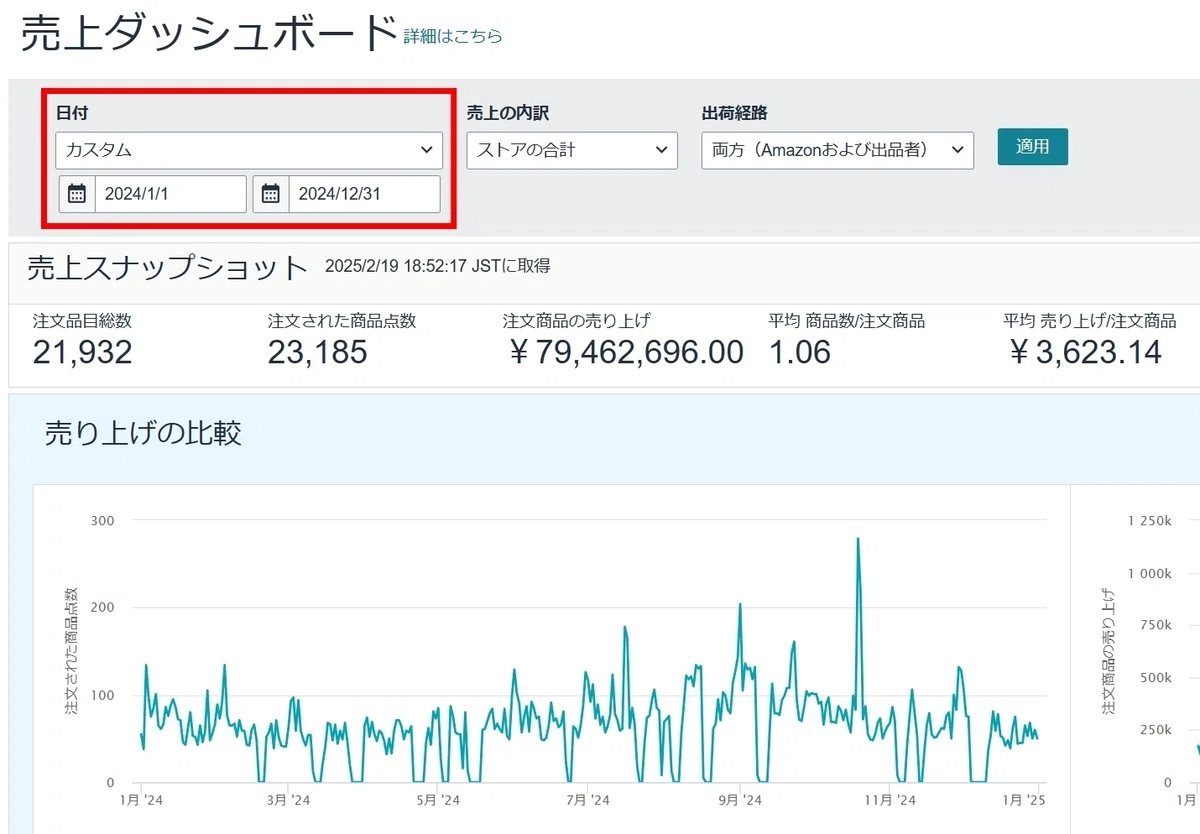Screen dimensions: 1200x834
Task: Open the start date calendar icon
Action: coord(77,194)
